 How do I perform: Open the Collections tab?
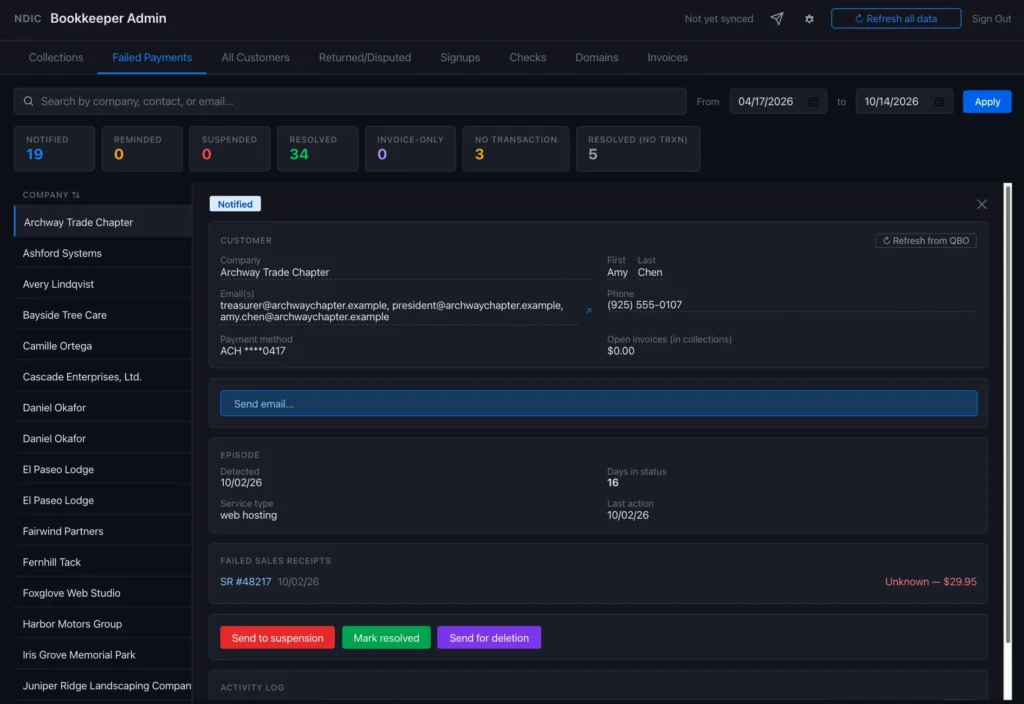pos(56,57)
